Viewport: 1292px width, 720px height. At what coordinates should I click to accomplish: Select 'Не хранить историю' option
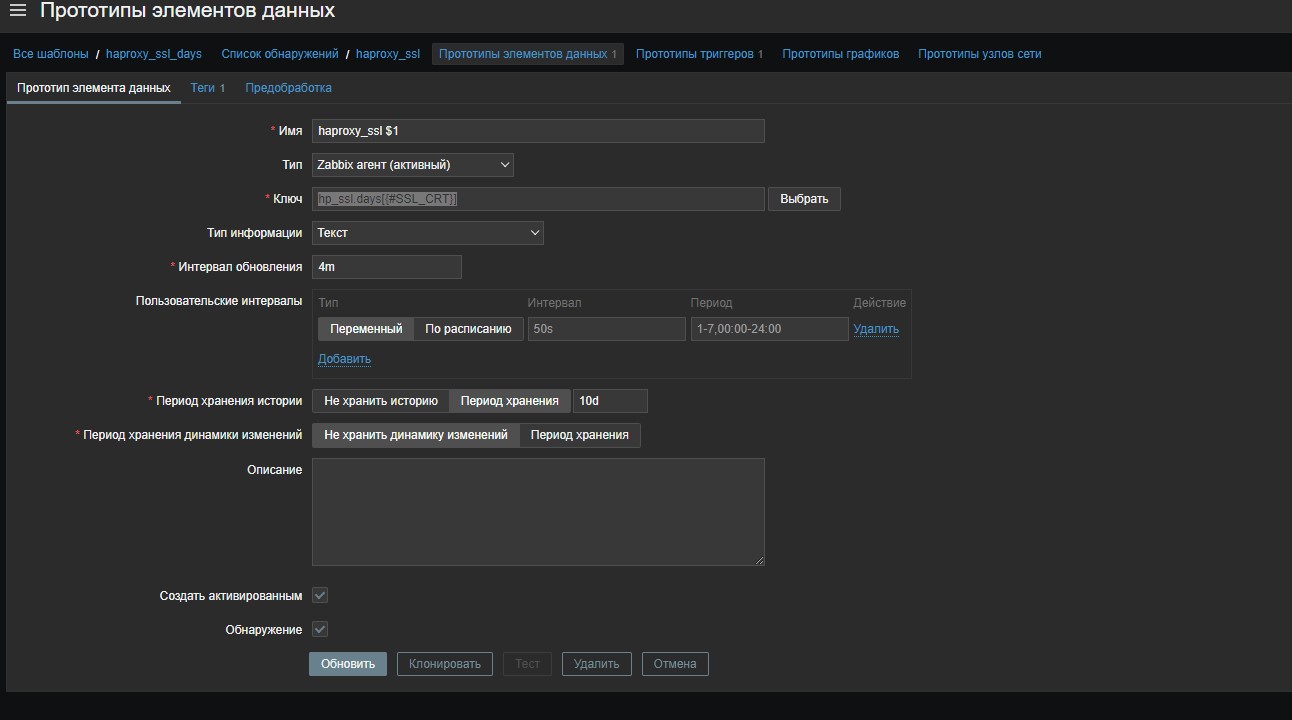point(381,401)
